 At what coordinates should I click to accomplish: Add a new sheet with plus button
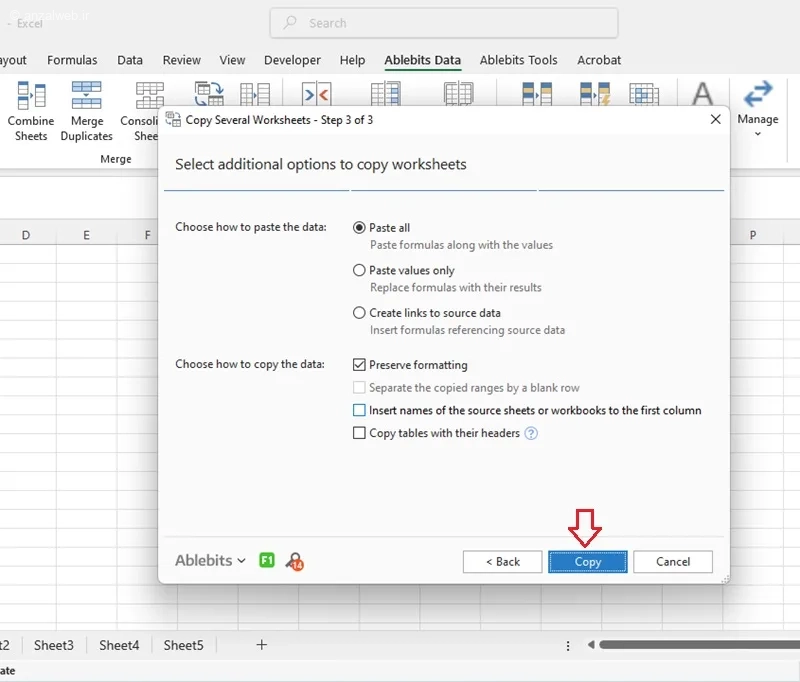[262, 645]
